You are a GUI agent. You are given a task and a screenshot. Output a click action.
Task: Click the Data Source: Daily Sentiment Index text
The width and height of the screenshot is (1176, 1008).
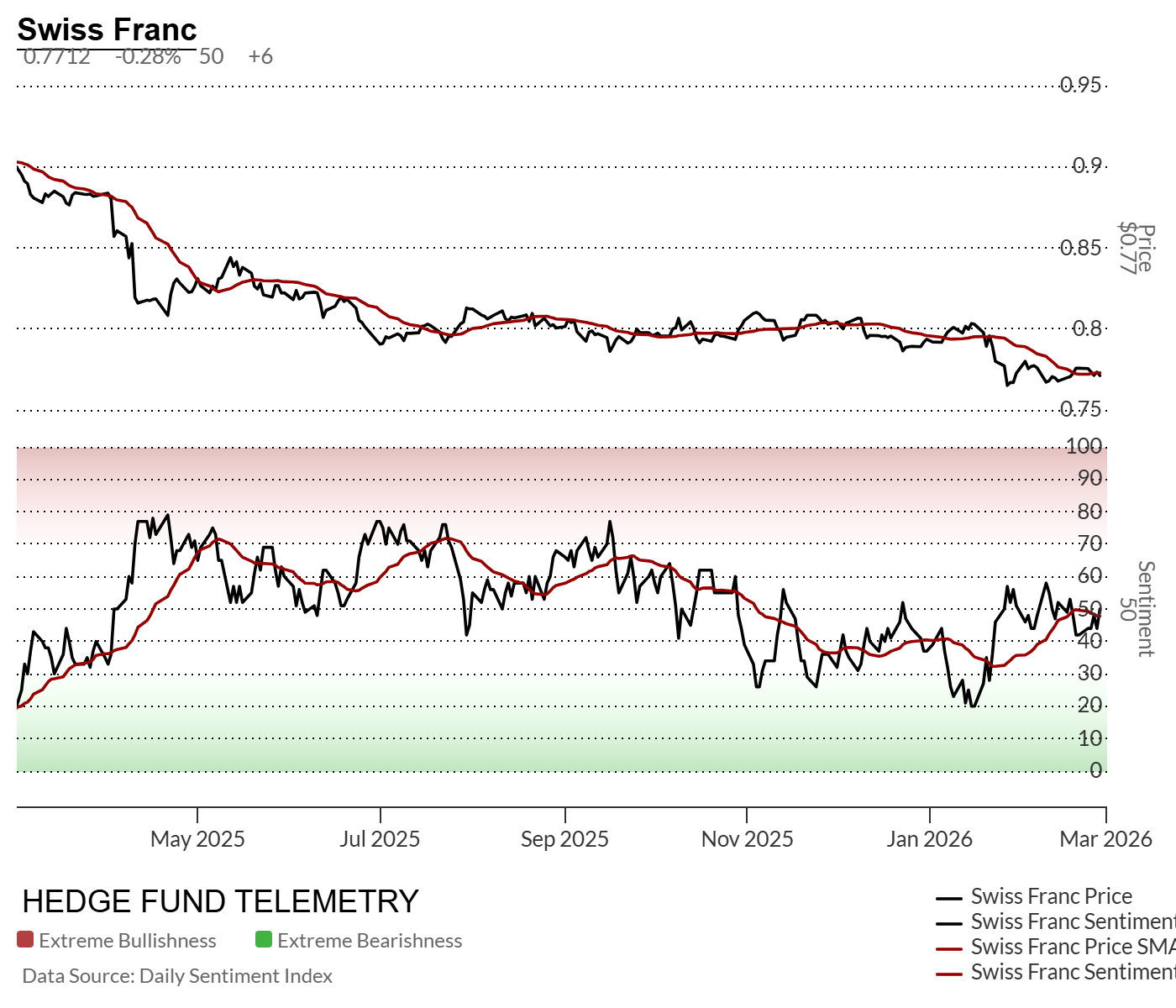177,976
